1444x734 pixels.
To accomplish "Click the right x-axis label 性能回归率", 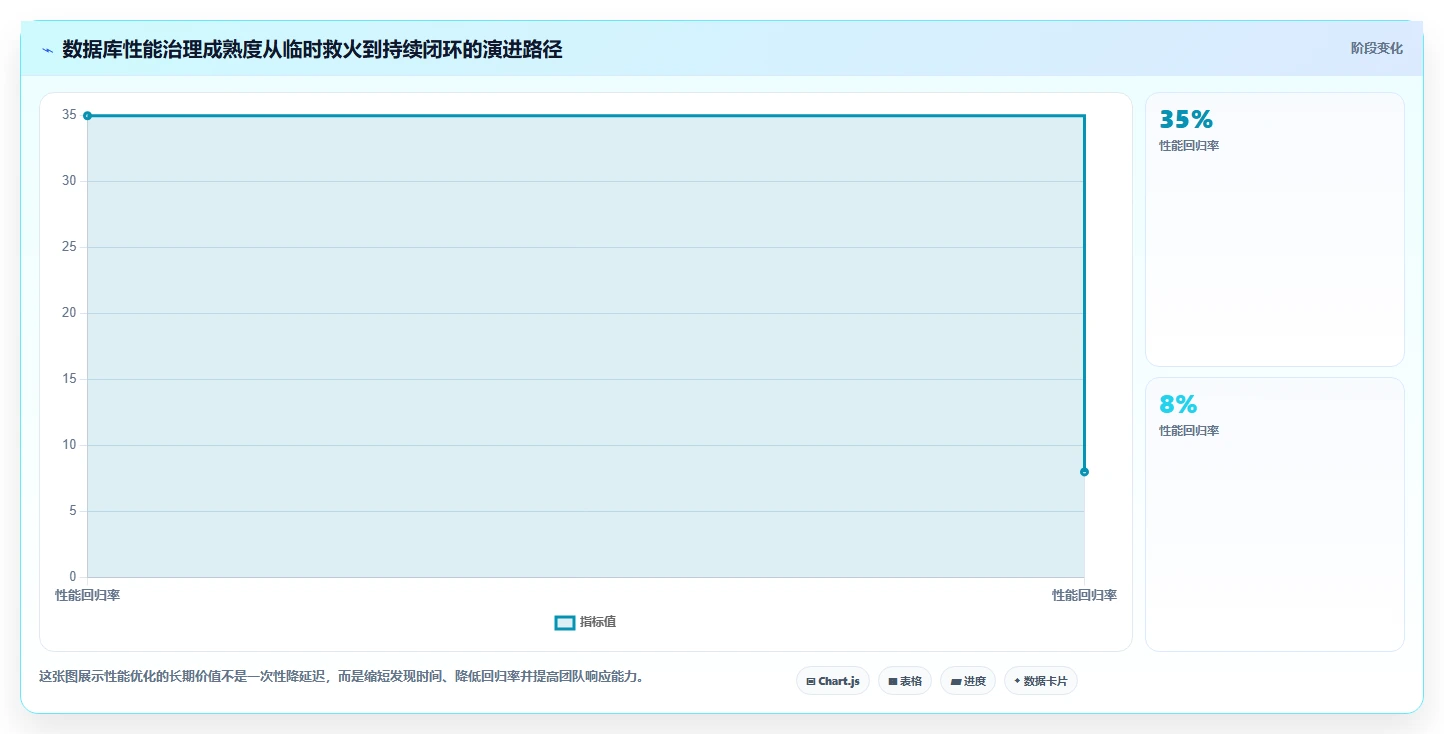I will click(1084, 595).
